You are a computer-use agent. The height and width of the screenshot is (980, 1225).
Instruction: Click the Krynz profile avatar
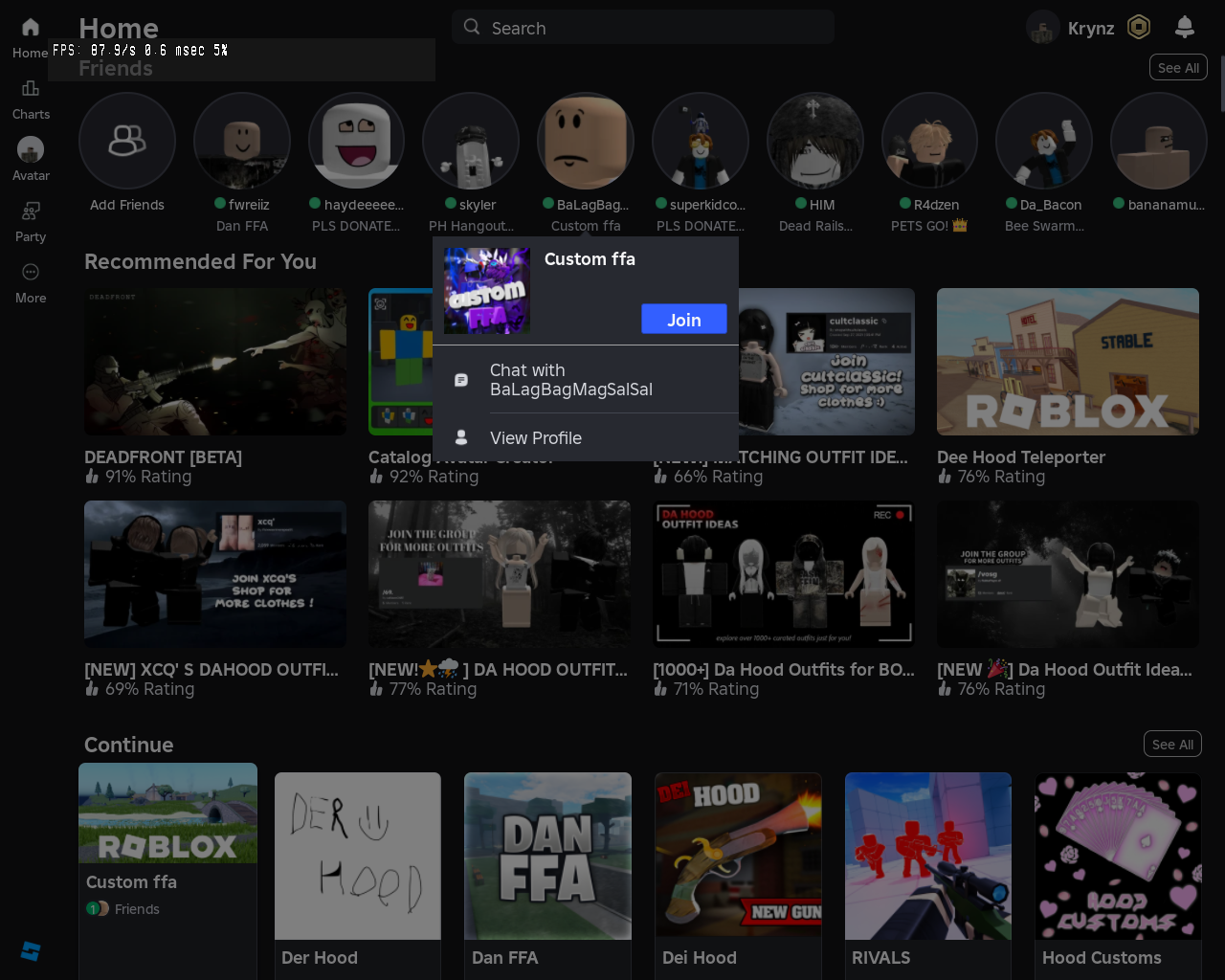click(x=1043, y=28)
